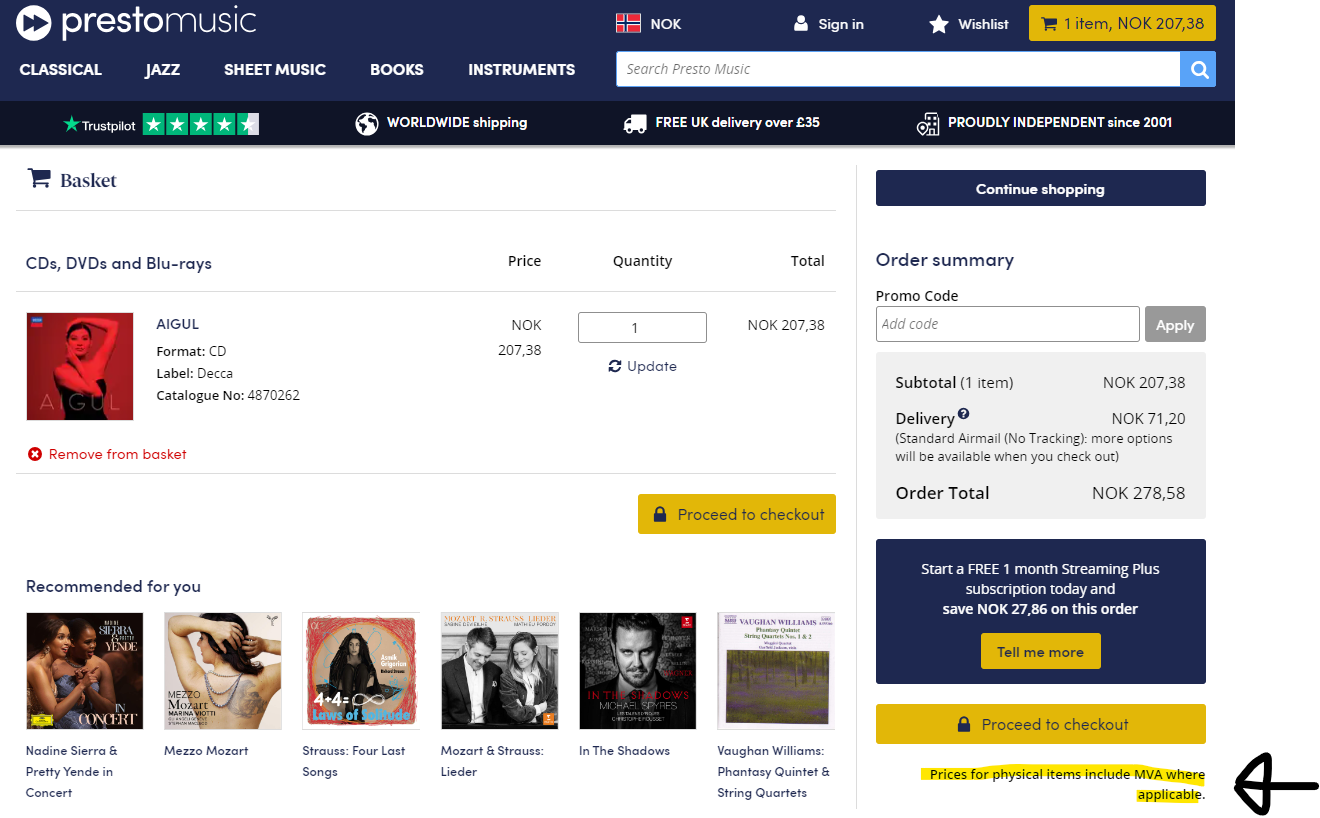Click the Promo Code input field
Screen dimensions: 1320x818
click(x=1007, y=324)
